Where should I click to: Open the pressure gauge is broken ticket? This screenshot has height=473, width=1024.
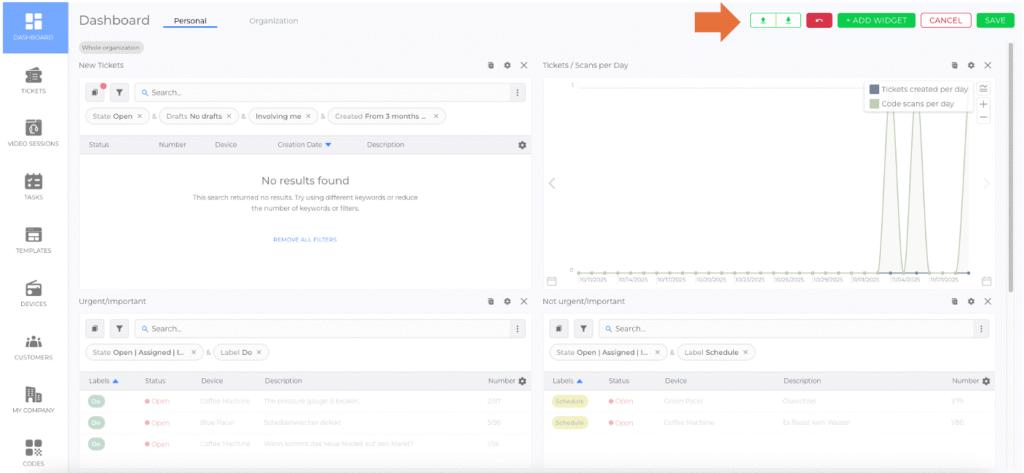click(305, 401)
